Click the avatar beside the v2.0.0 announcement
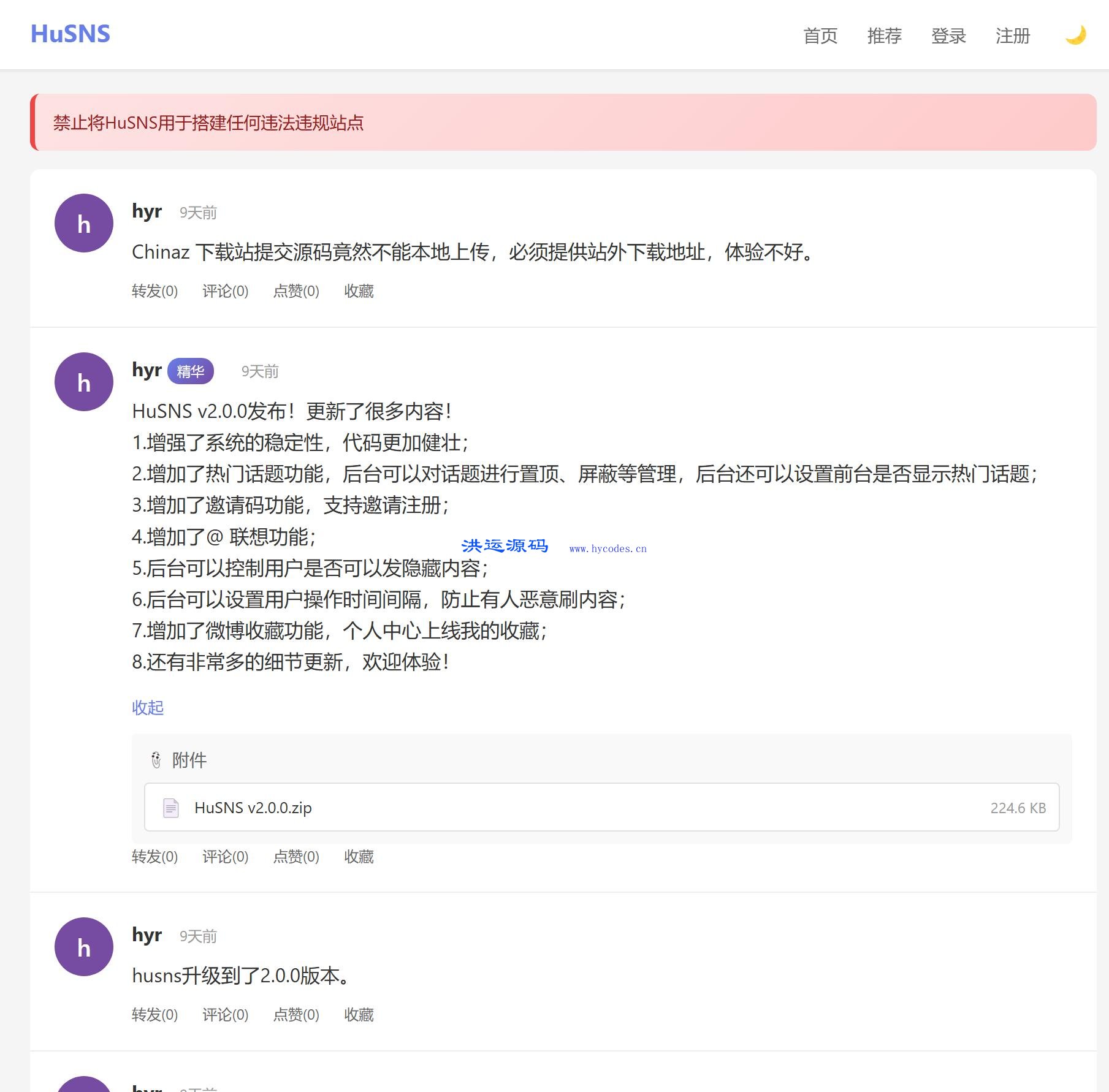 (83, 381)
